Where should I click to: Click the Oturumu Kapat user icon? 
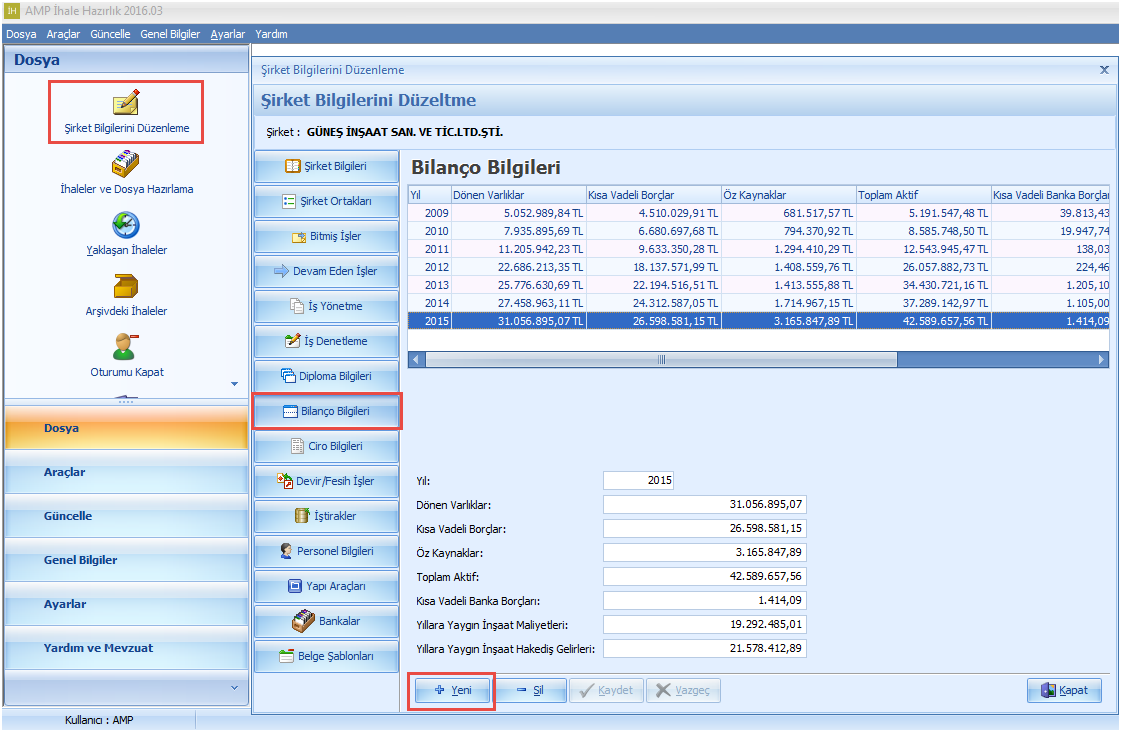point(126,347)
